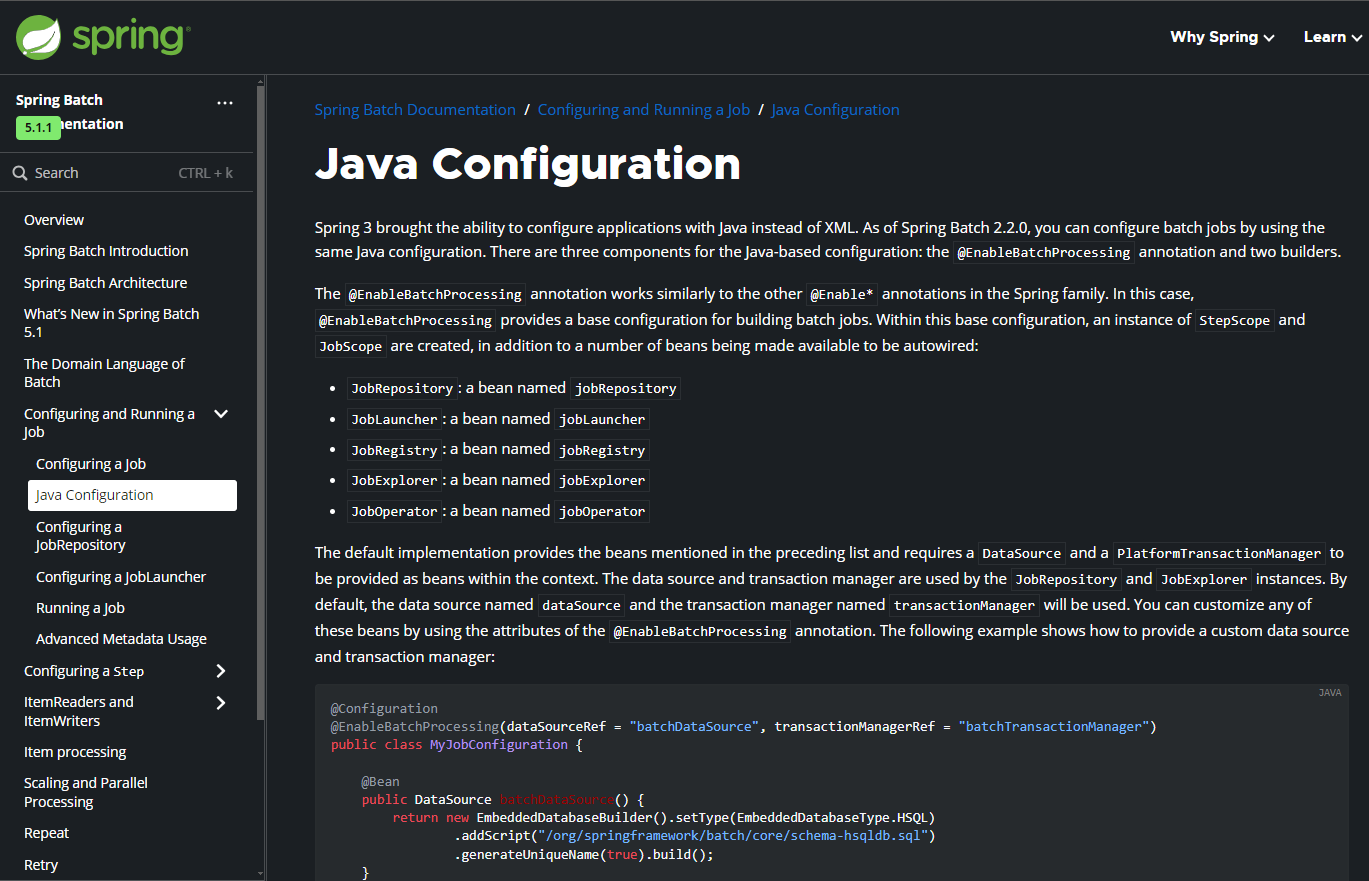This screenshot has width=1369, height=881.
Task: Open Configuring a Step sidebar link
Action: click(84, 671)
